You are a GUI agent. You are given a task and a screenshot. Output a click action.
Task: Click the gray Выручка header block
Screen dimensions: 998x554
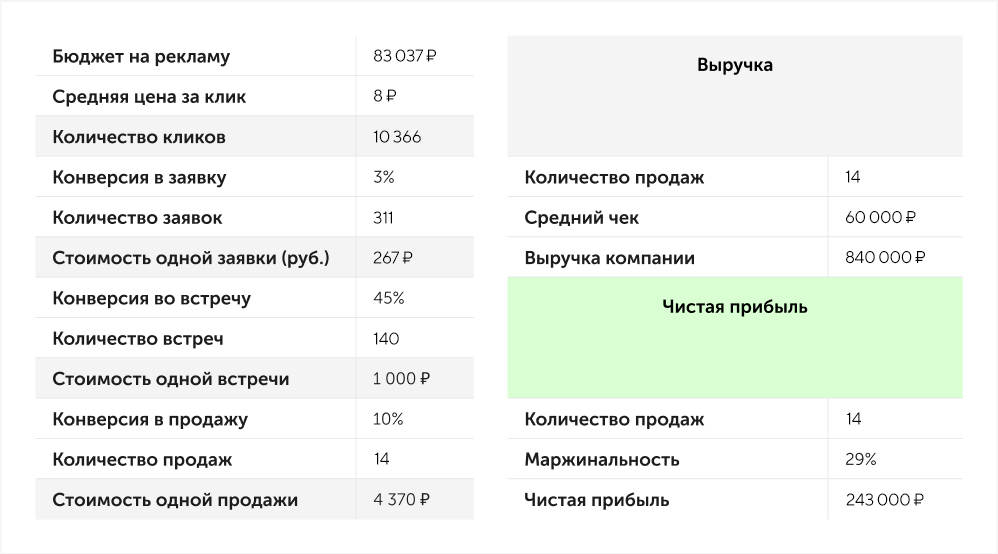coord(735,96)
